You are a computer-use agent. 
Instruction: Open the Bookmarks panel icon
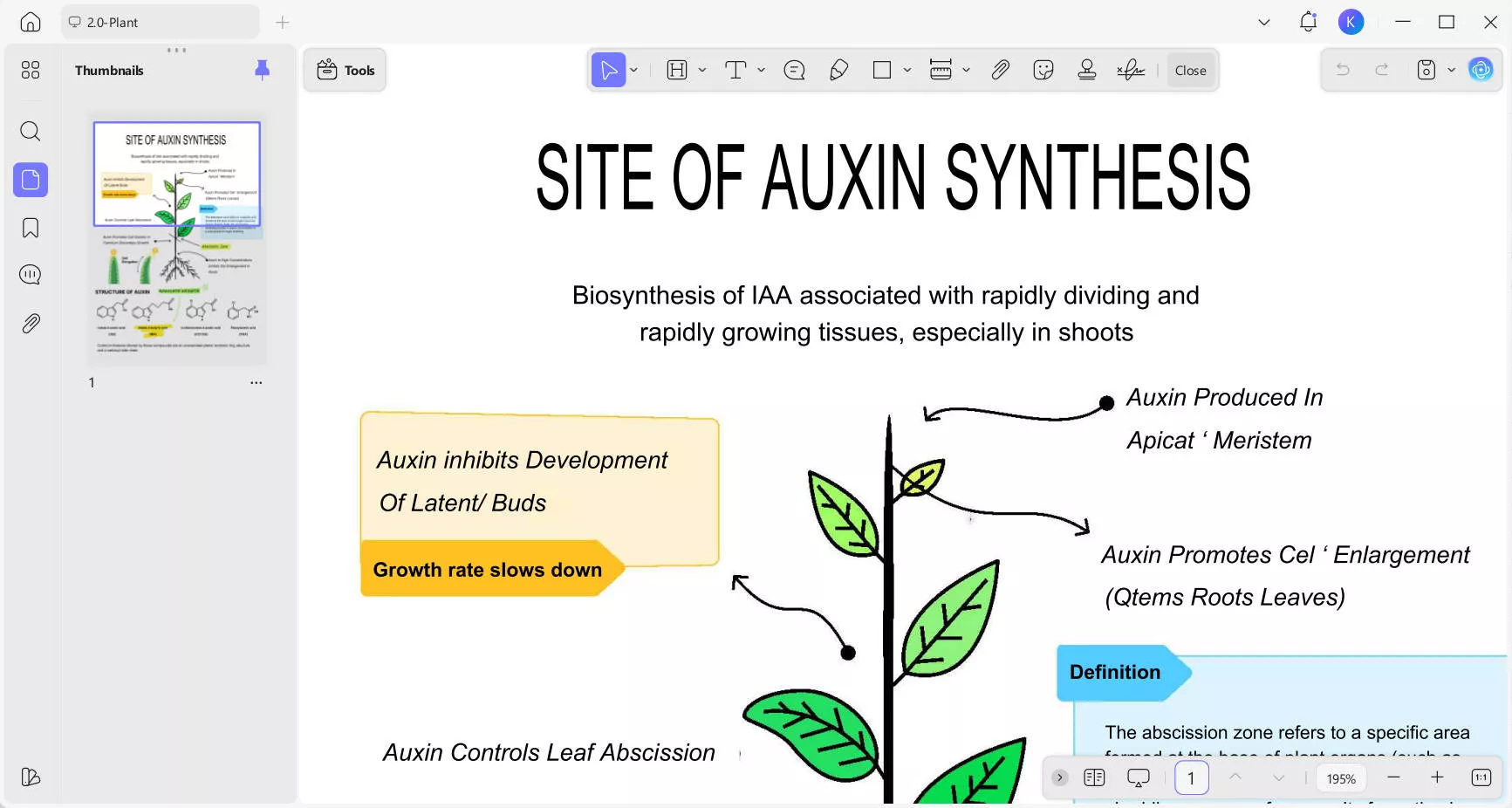[31, 228]
